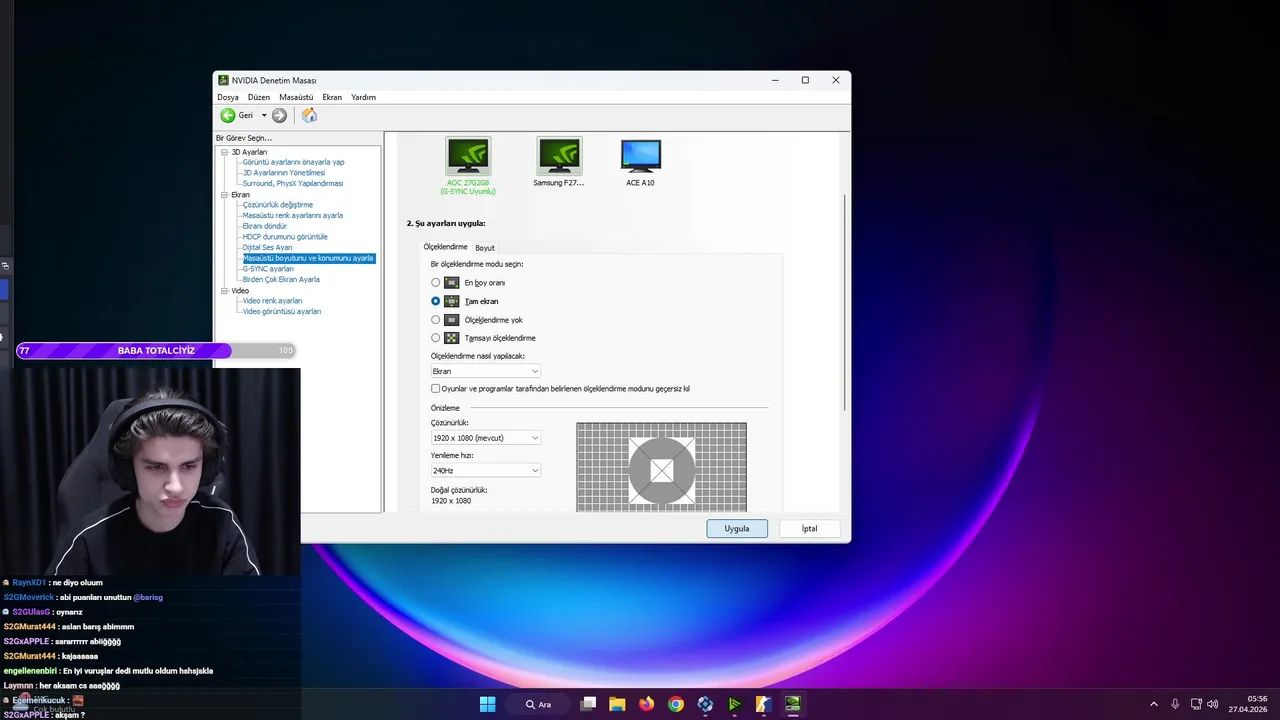Open 'Çözünürlük değiştirme' task

click(x=278, y=205)
